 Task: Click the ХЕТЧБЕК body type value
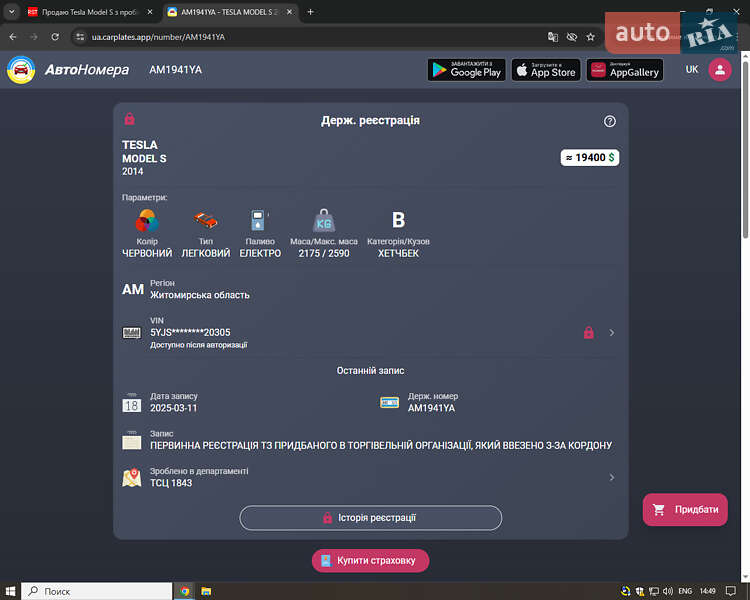click(x=398, y=254)
